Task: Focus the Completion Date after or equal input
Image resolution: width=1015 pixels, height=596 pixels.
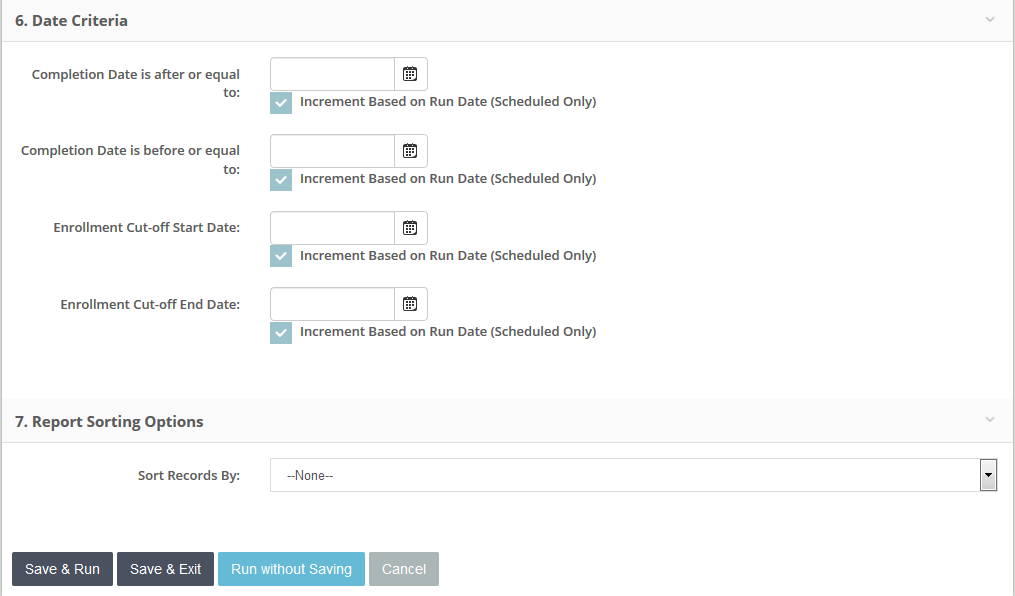Action: [332, 74]
